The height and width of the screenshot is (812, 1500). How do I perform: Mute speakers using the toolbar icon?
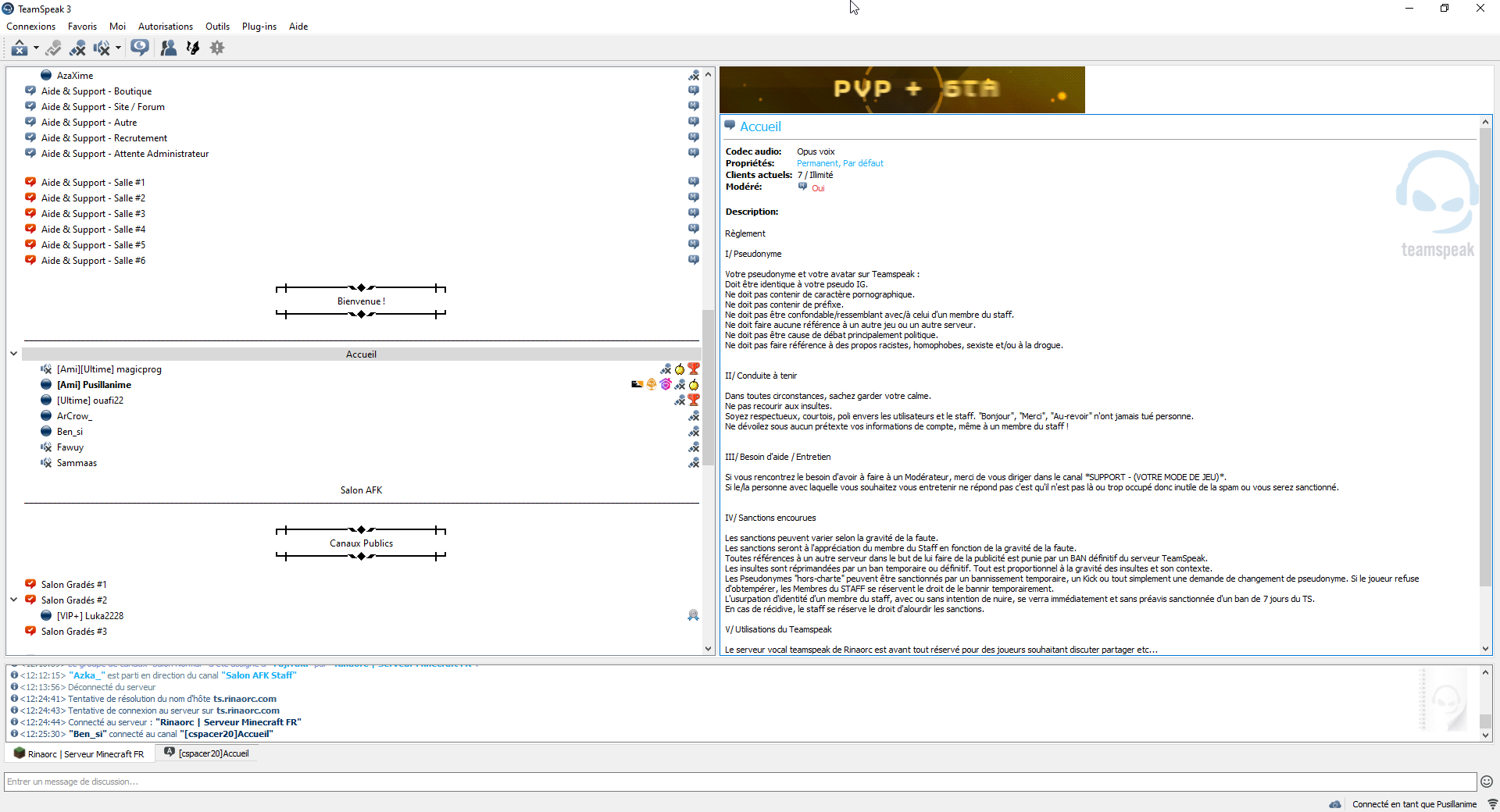(x=102, y=48)
